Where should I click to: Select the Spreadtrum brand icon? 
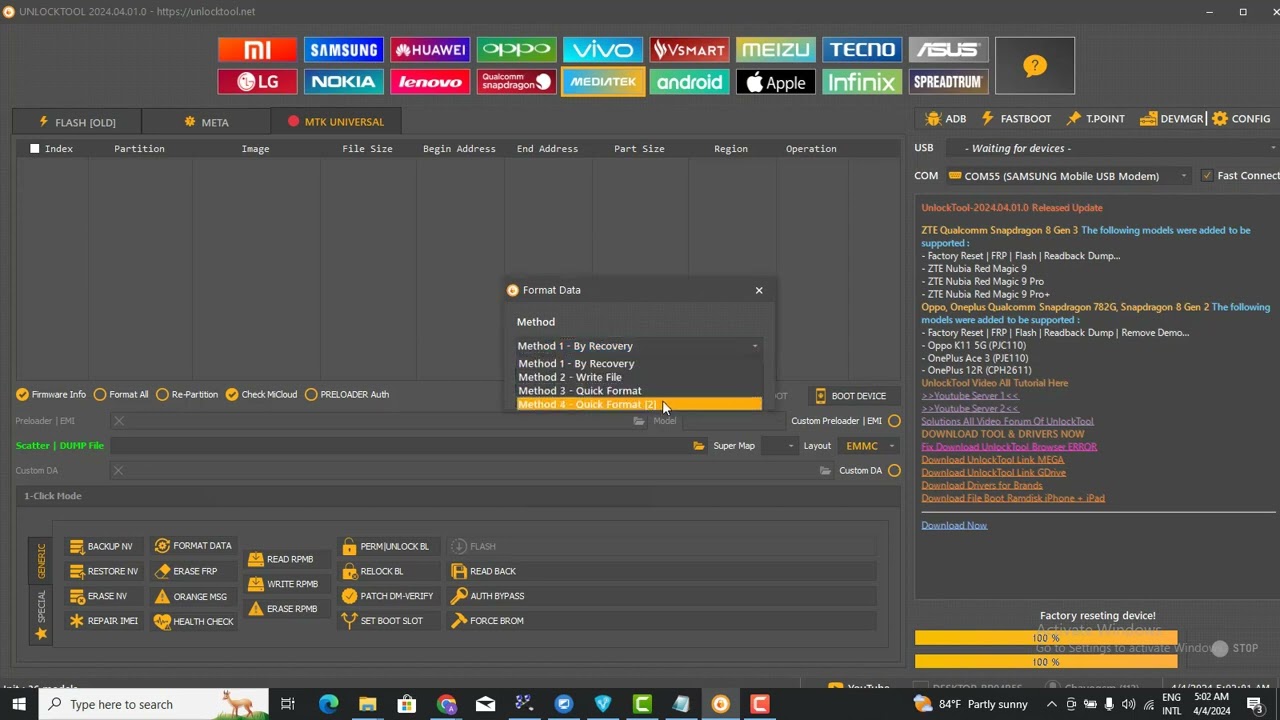click(x=948, y=82)
